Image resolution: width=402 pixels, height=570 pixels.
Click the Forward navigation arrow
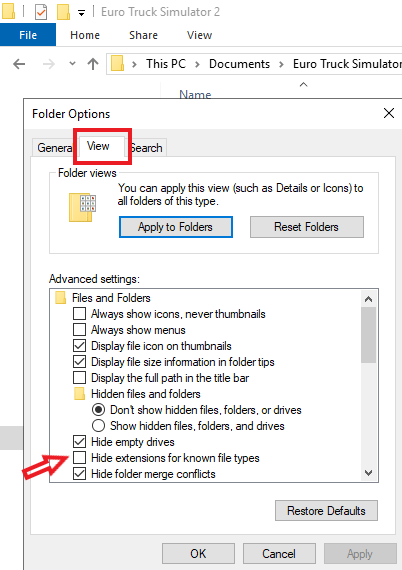49,64
